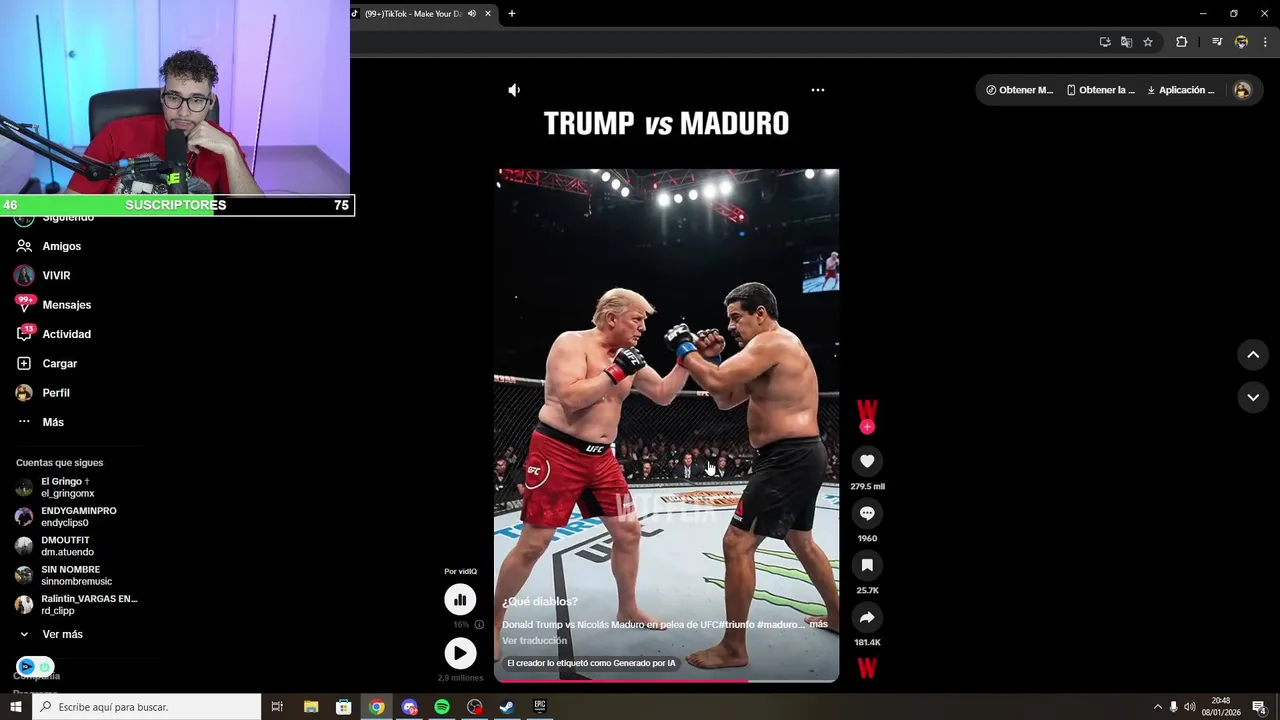
Task: Open the video options three-dot menu
Action: [x=817, y=90]
